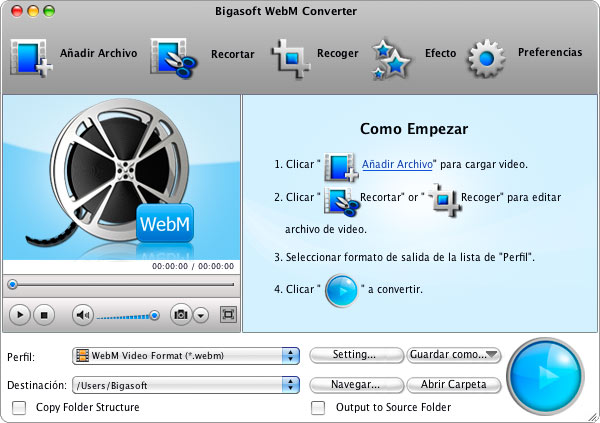Click the red close window button
The width and height of the screenshot is (600, 423).
pos(17,11)
